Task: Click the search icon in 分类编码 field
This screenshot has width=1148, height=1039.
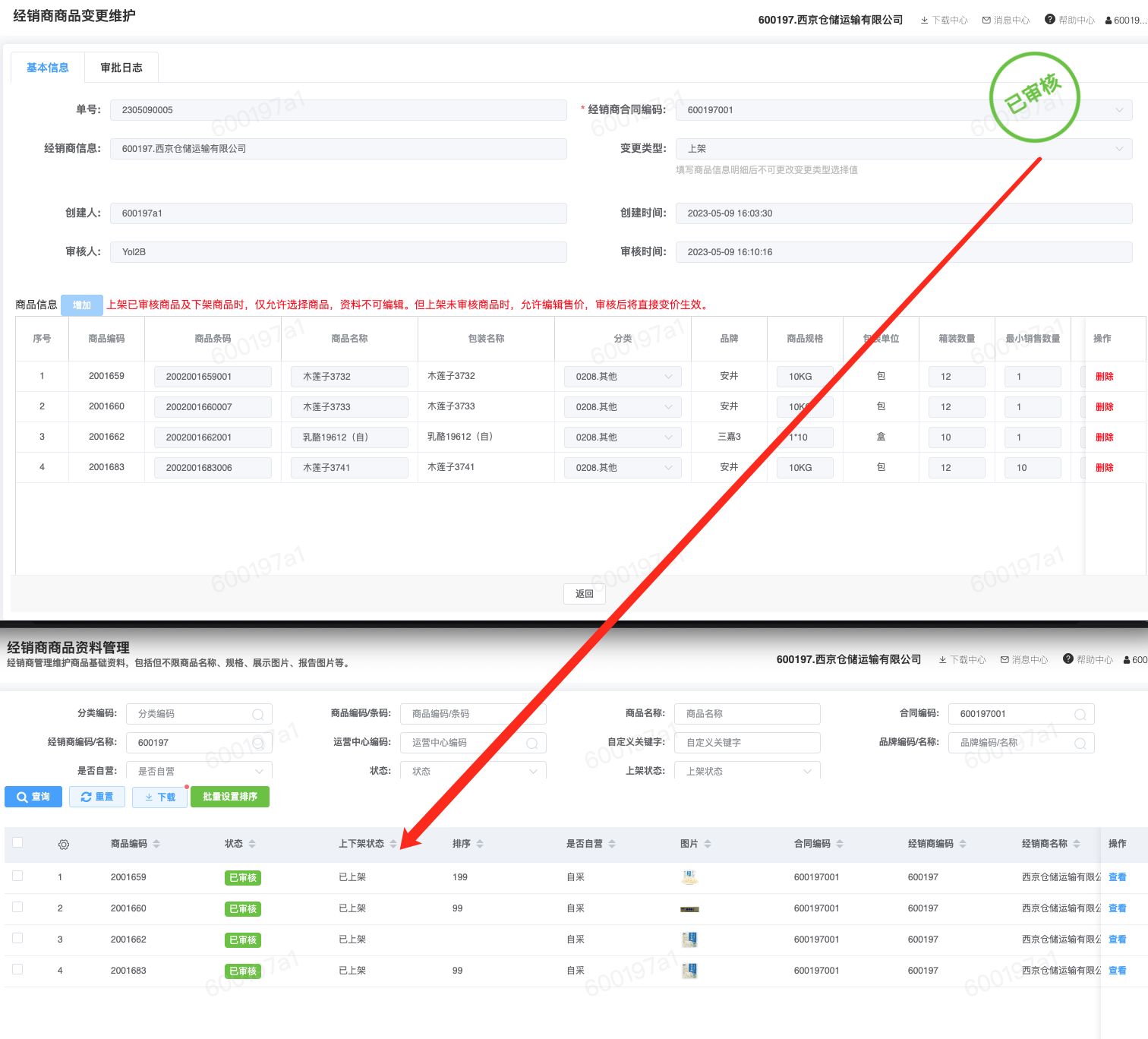Action: click(258, 715)
